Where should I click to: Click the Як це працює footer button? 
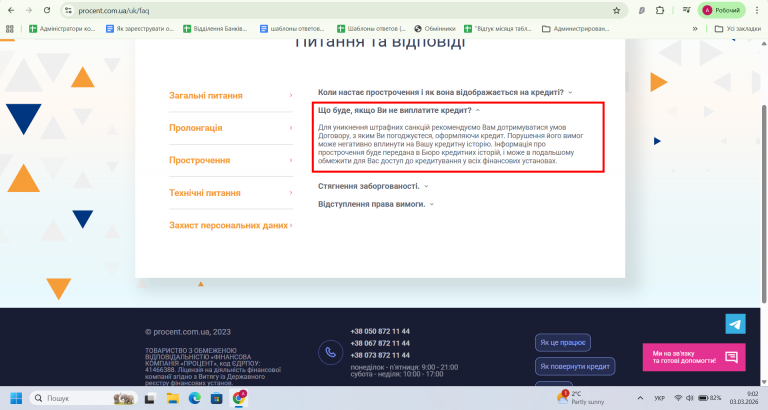pyautogui.click(x=562, y=342)
